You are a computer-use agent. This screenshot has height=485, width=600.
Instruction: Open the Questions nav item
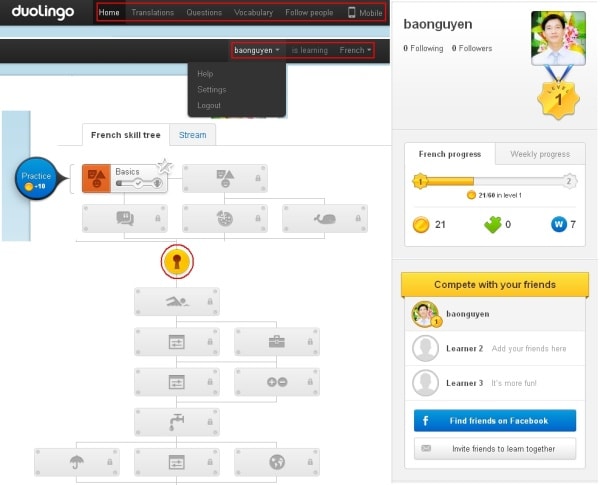coord(204,13)
